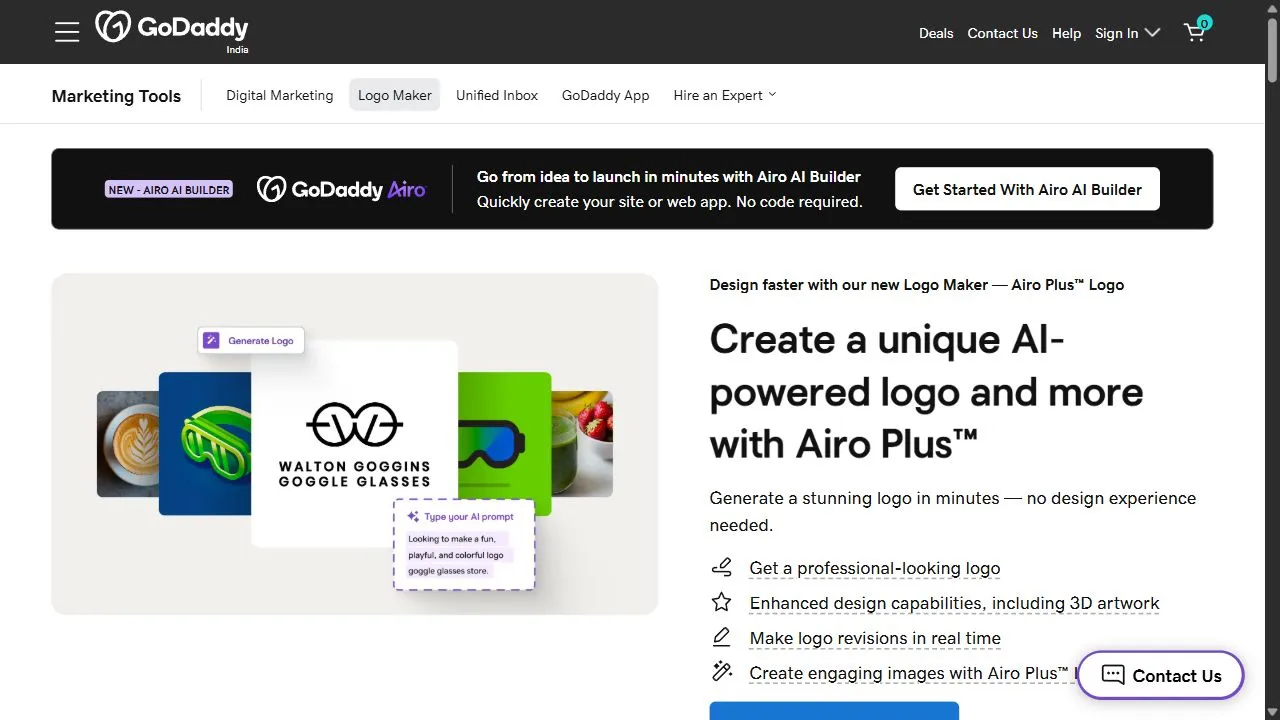
Task: Click the chat bubble Contact Us icon
Action: (x=1113, y=675)
